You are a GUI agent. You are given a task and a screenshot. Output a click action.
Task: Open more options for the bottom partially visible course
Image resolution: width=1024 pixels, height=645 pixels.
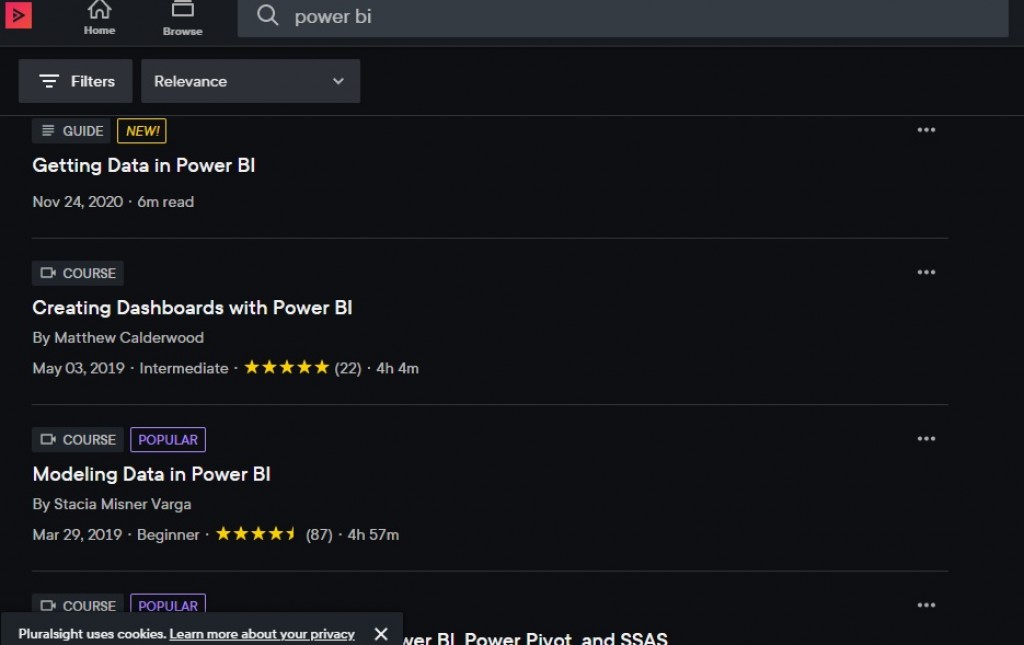click(x=926, y=605)
